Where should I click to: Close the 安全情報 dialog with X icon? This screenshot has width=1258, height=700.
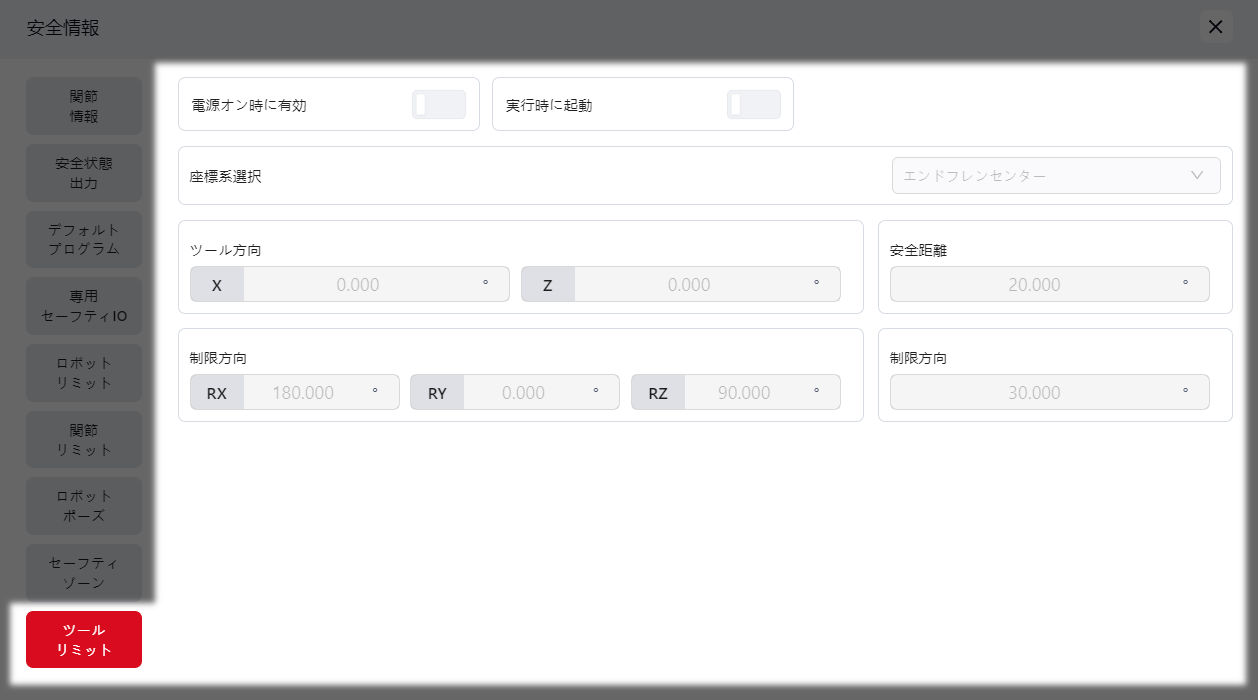[1215, 27]
